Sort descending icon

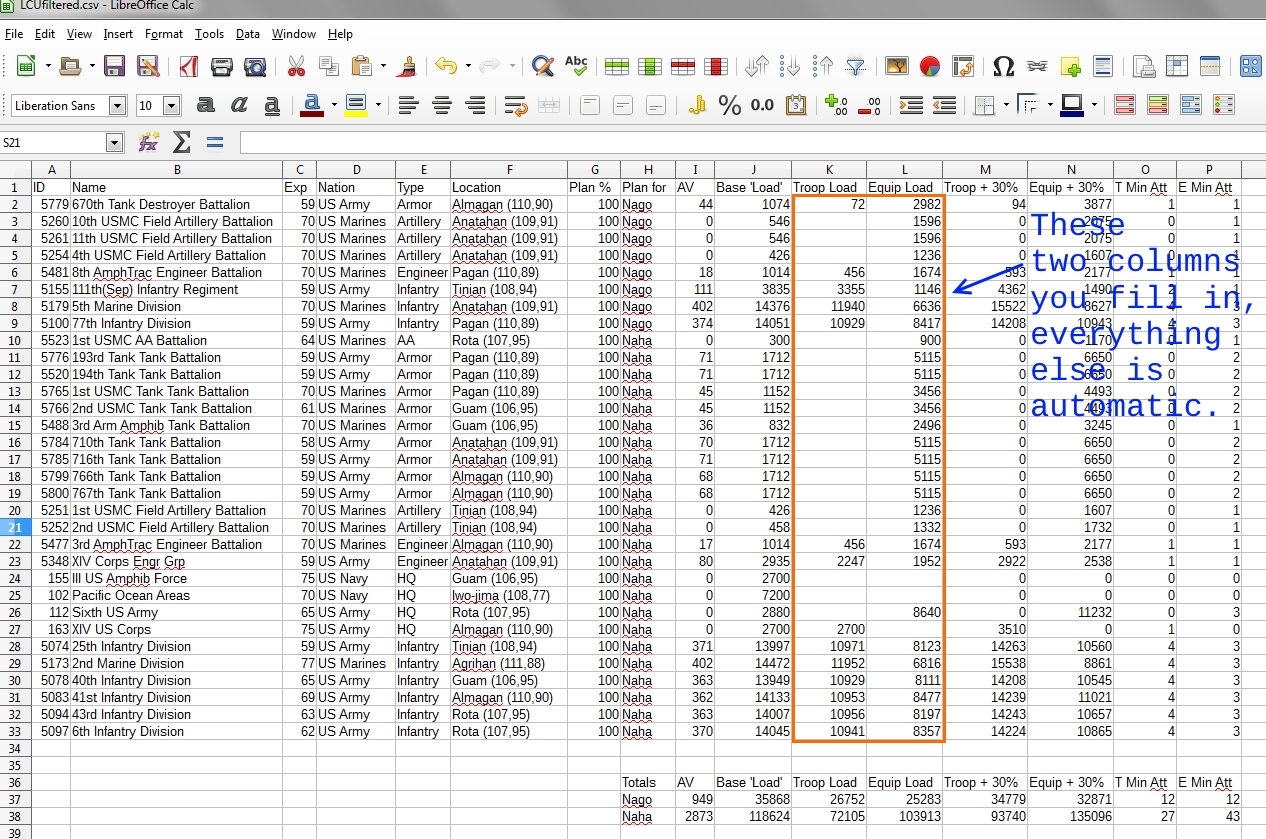823,67
